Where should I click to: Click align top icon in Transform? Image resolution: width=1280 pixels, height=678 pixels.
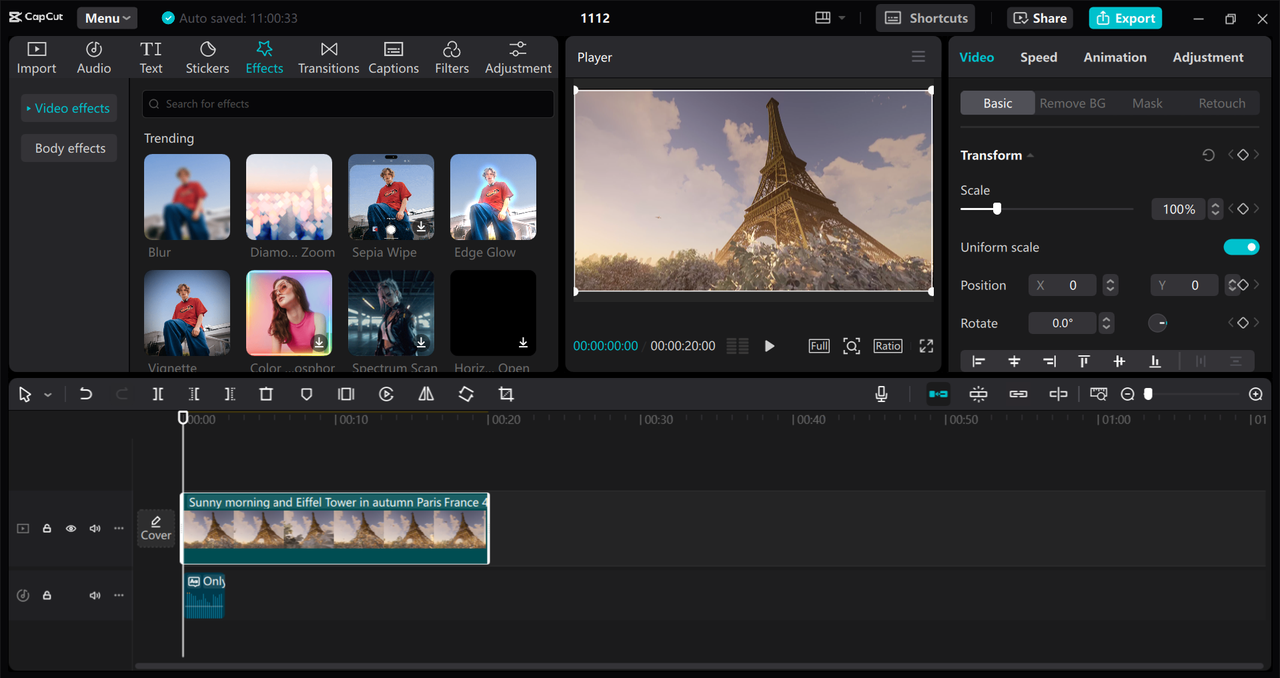(x=1084, y=361)
